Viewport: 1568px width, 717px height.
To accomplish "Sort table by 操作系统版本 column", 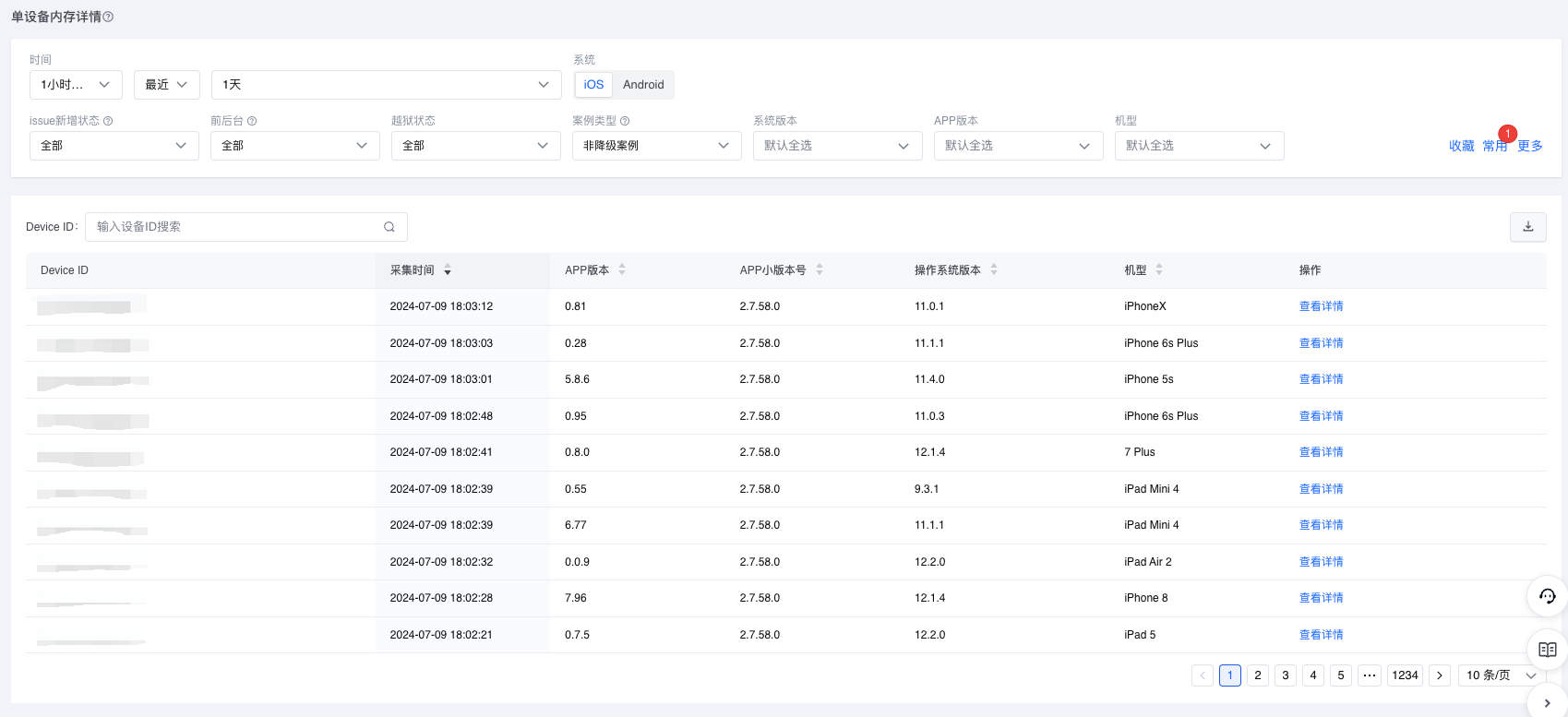I will [x=994, y=269].
